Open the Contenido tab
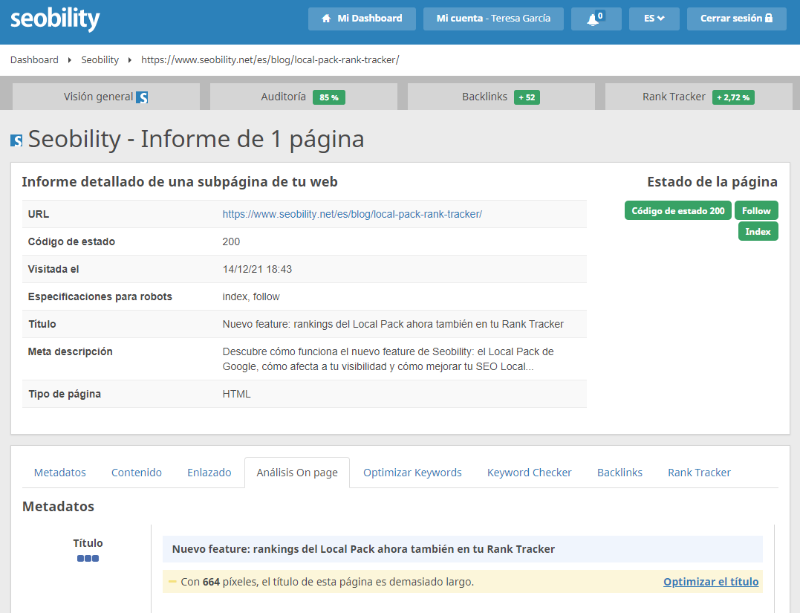Image resolution: width=800 pixels, height=613 pixels. [x=136, y=473]
